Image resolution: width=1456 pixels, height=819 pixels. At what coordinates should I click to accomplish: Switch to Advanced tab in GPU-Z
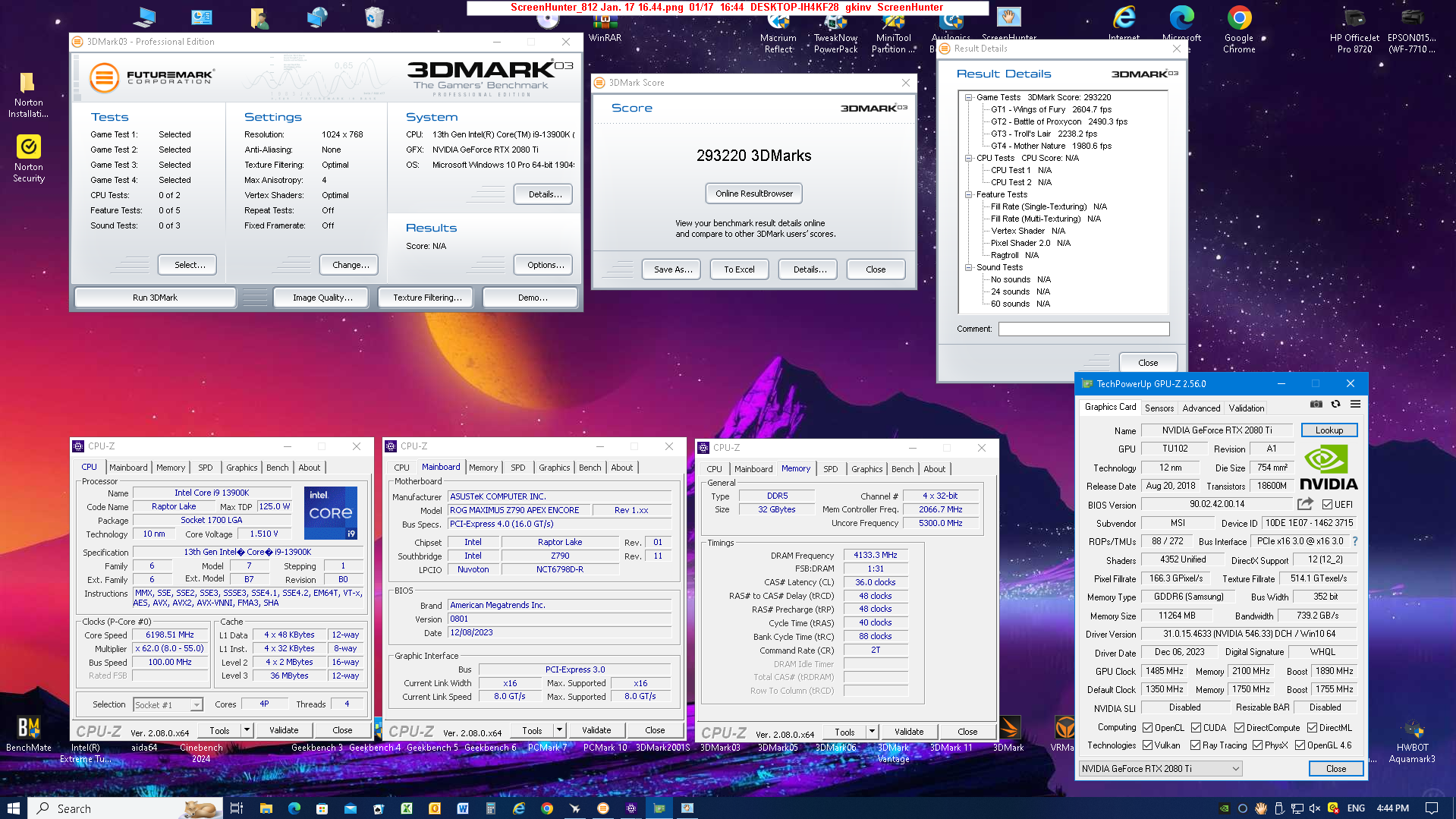click(1201, 408)
